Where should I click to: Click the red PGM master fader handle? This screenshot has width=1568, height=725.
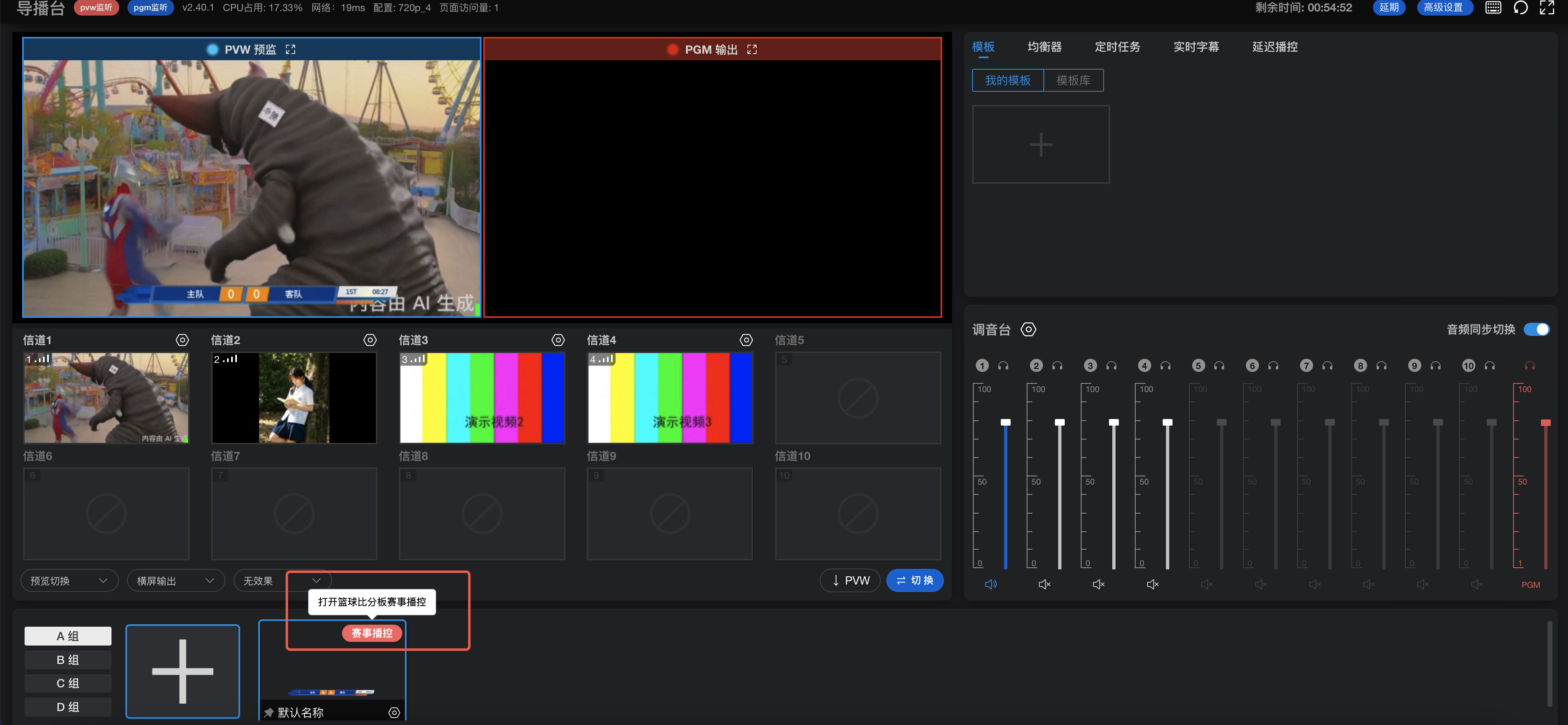click(x=1545, y=422)
